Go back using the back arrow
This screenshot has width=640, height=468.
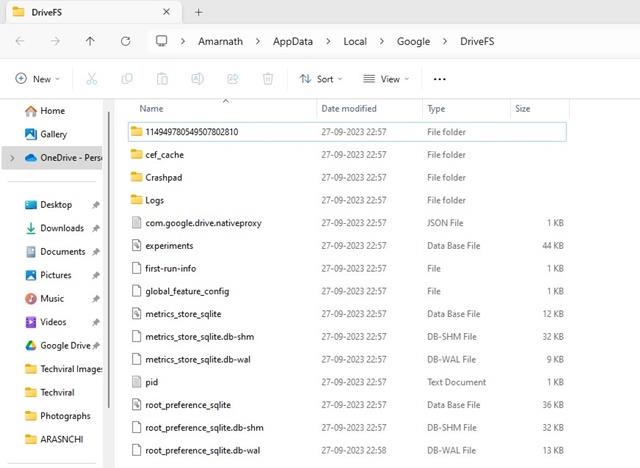(20, 41)
